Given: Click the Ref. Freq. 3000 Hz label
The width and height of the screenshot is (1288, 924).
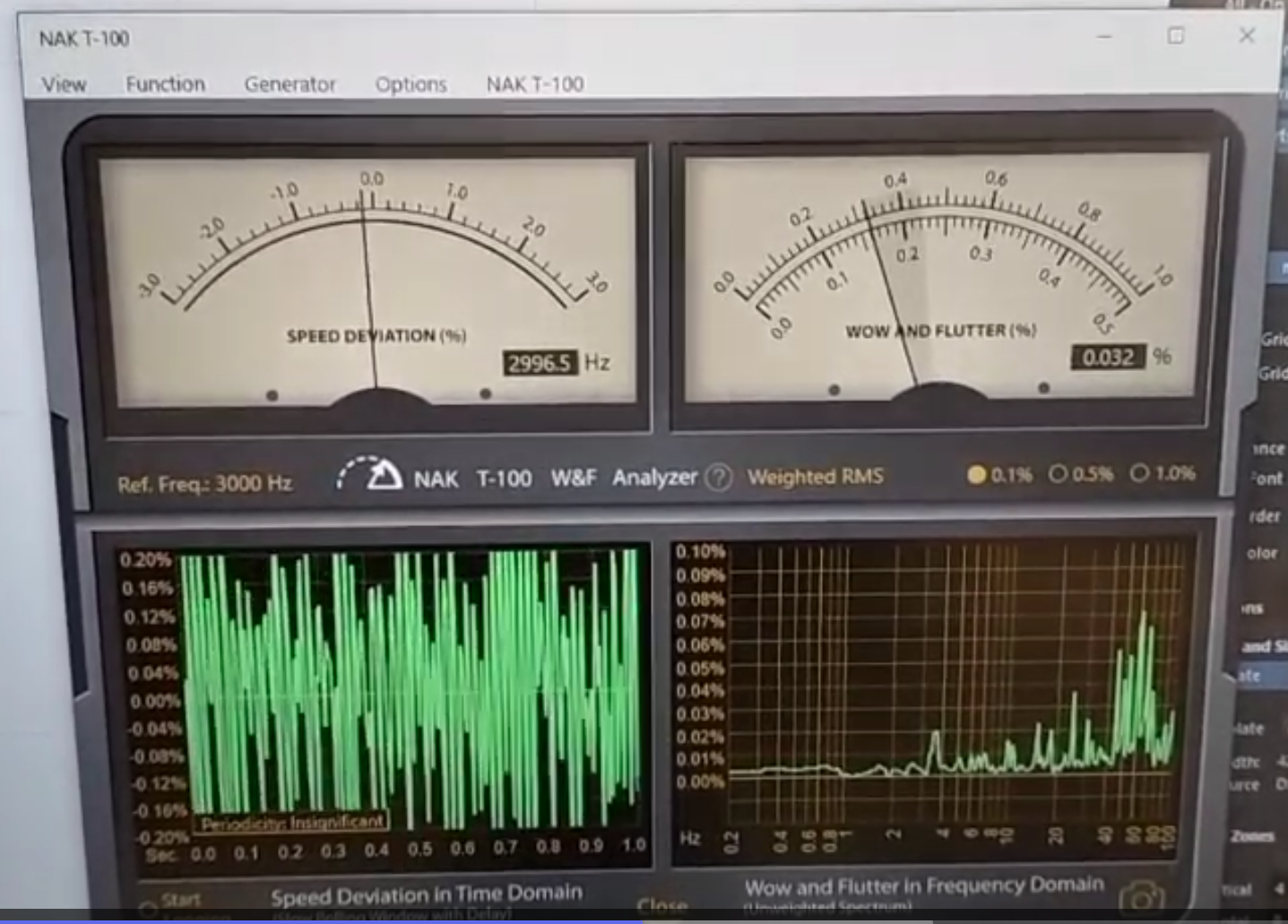Looking at the screenshot, I should [x=204, y=484].
